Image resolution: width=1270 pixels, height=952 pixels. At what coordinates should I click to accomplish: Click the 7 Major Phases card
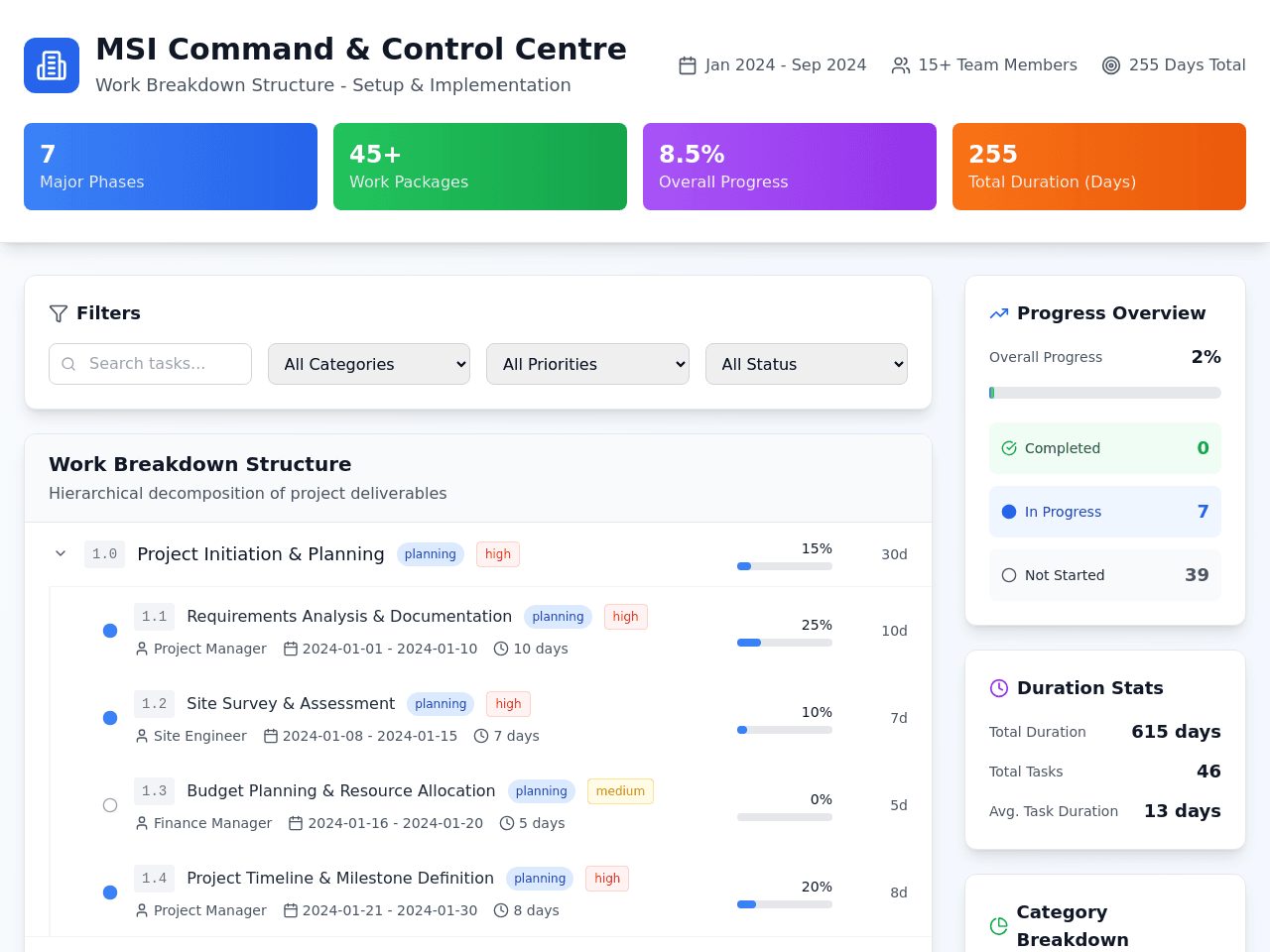click(x=171, y=167)
